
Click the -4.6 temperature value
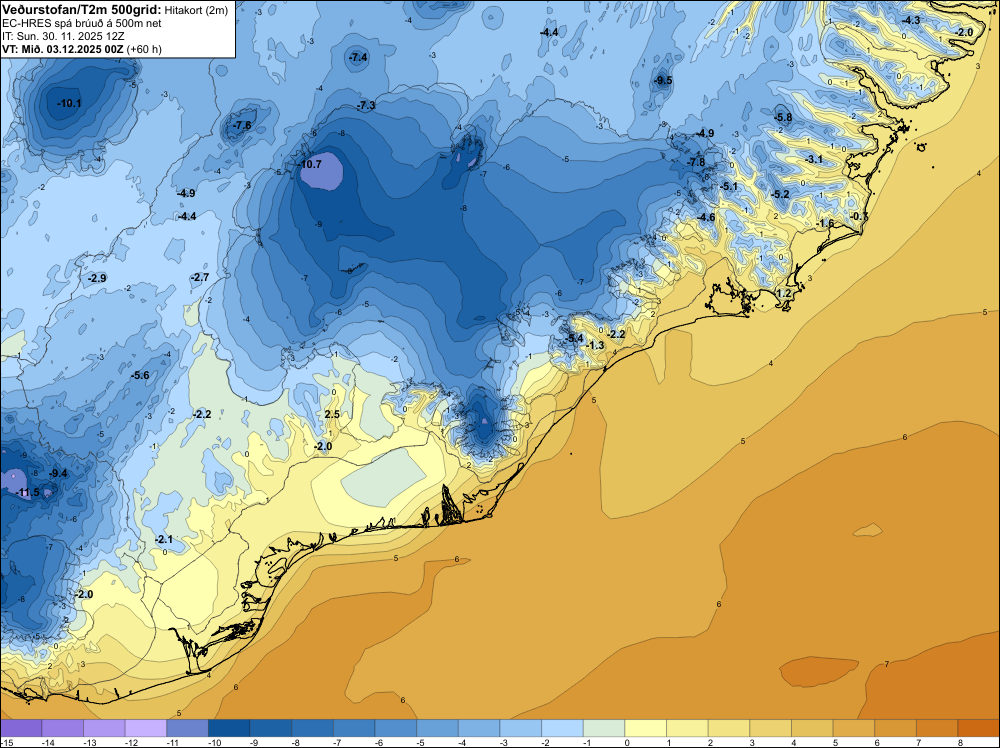pos(706,217)
